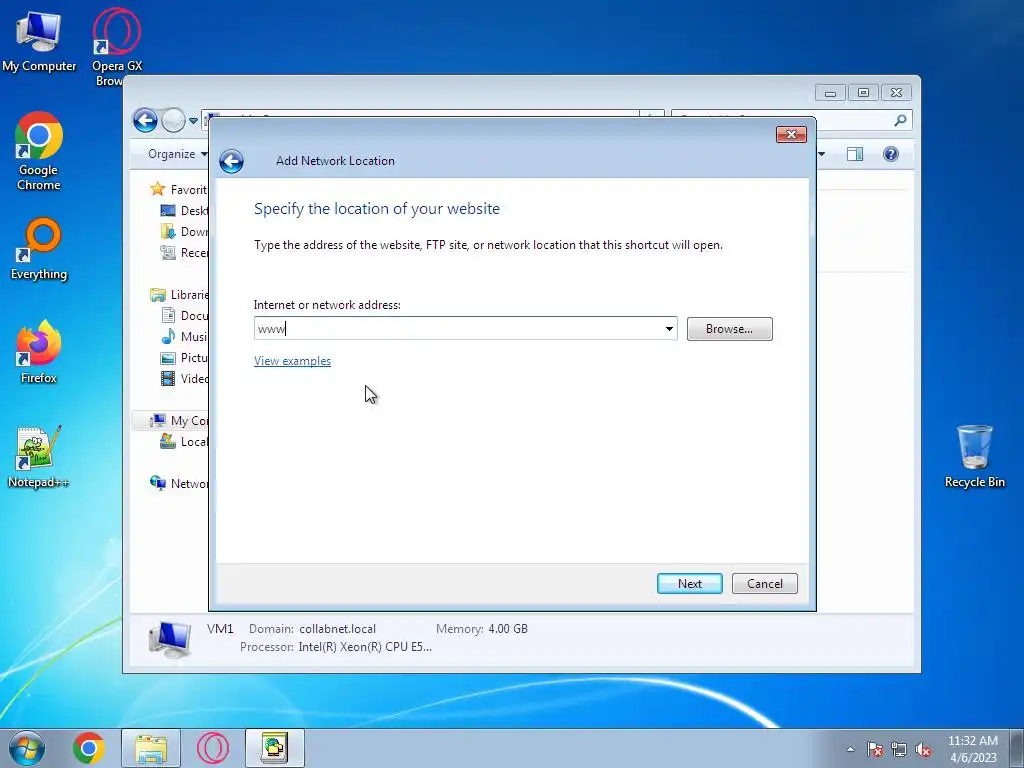This screenshot has height=768, width=1024.
Task: Select Desktop under Favorites
Action: click(184, 210)
